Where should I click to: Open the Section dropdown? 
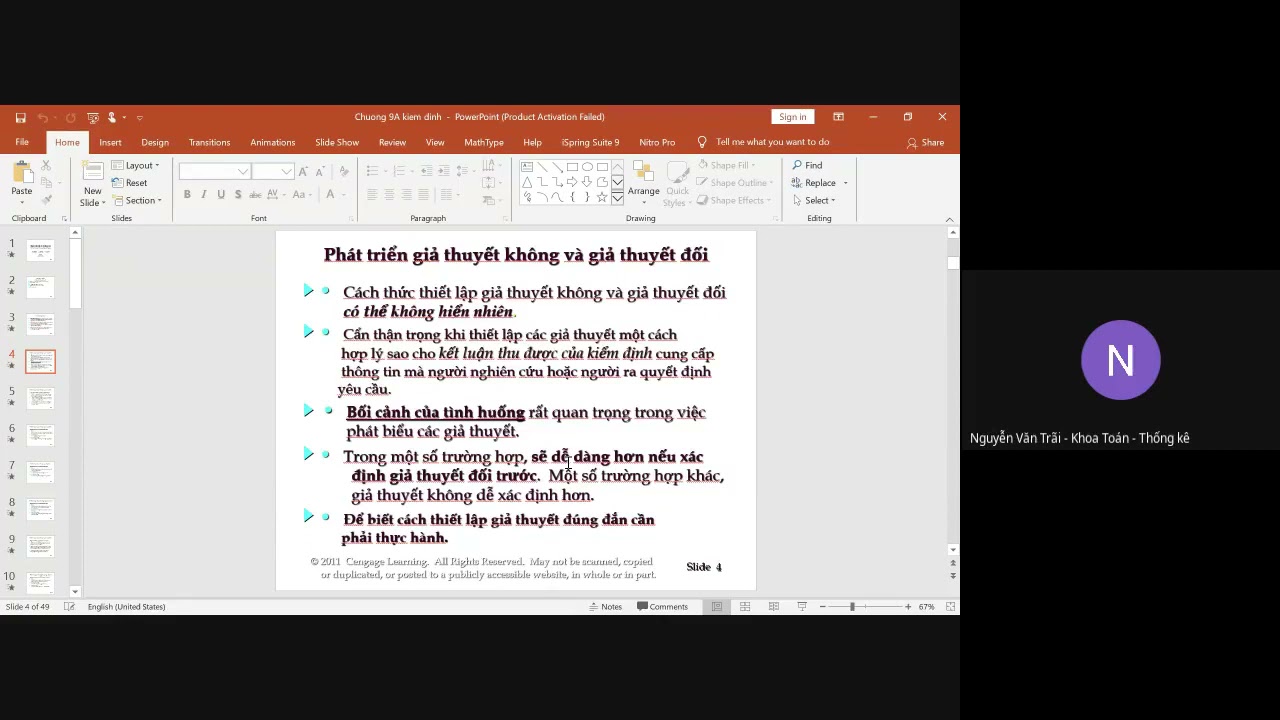tap(136, 200)
